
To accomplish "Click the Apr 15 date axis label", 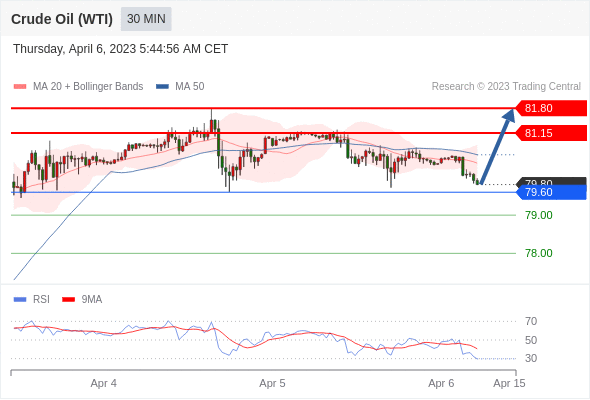I will point(509,383).
